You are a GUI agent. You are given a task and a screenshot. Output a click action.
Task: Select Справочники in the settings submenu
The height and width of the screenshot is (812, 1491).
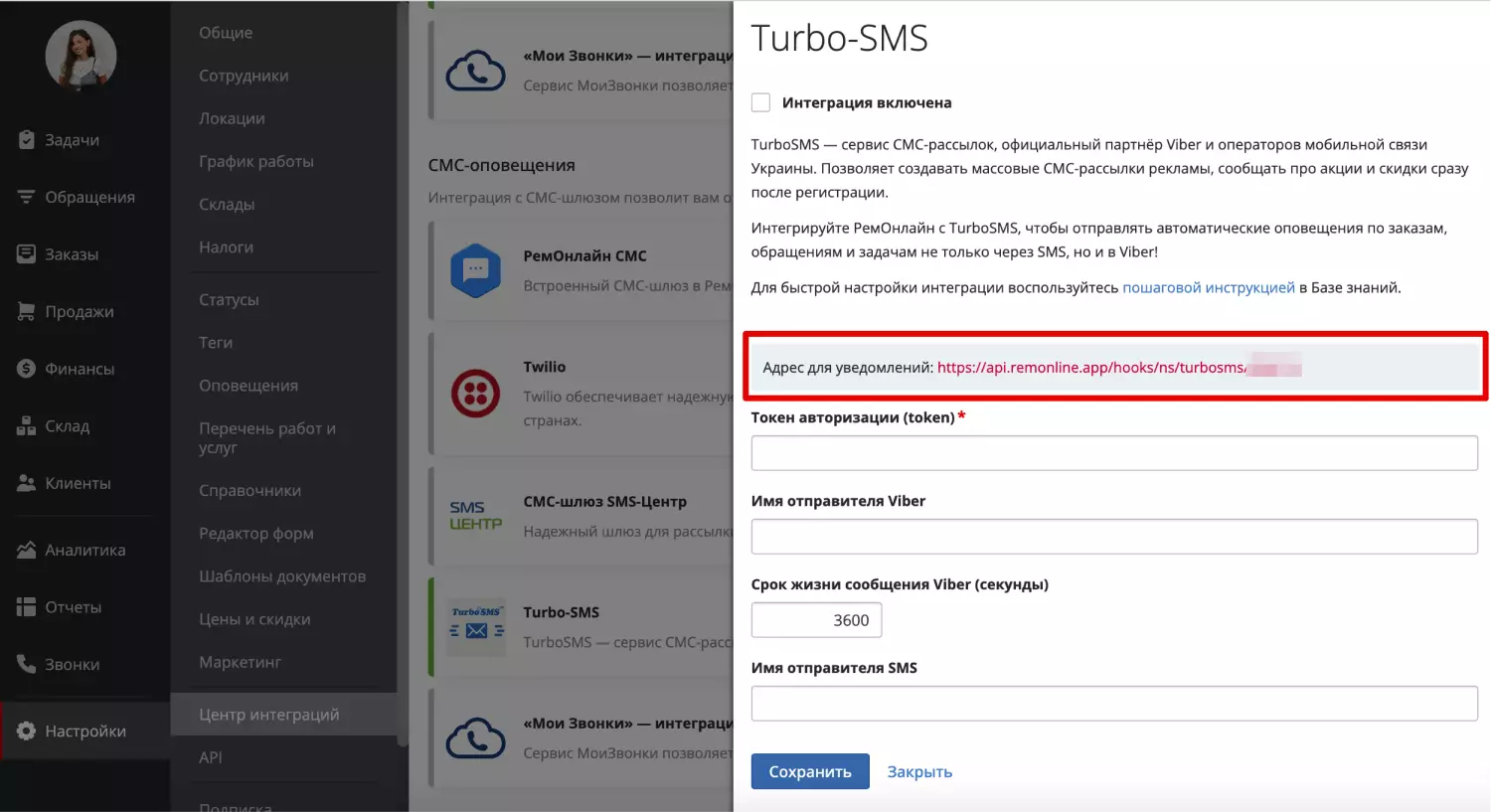pyautogui.click(x=249, y=491)
